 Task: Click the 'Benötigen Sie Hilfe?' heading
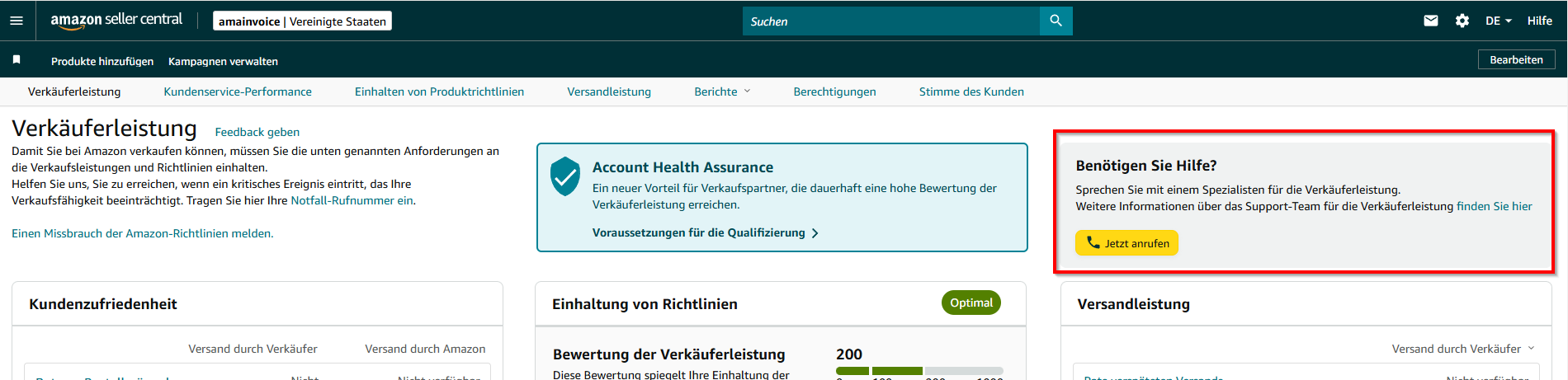click(x=1146, y=166)
